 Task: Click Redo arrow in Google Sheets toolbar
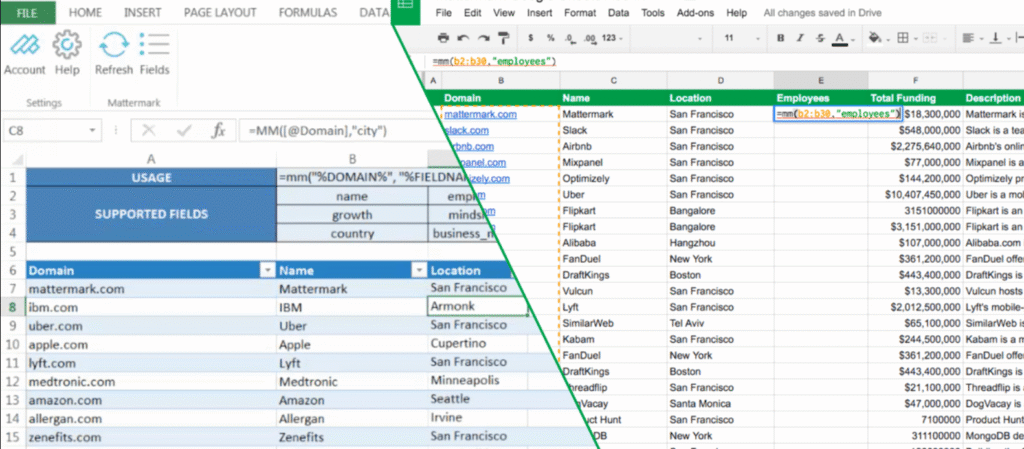pyautogui.click(x=483, y=39)
